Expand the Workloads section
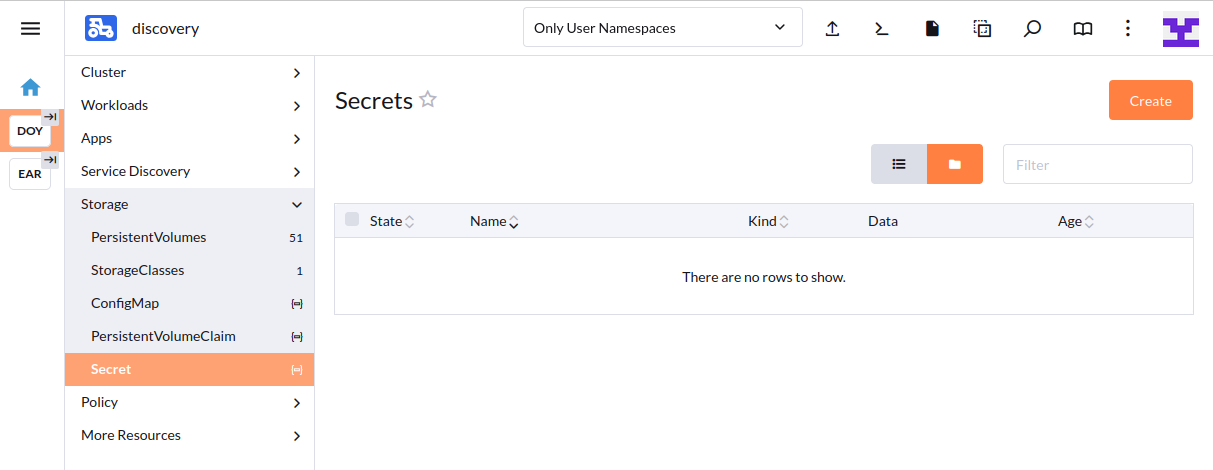The image size is (1213, 470). 190,105
